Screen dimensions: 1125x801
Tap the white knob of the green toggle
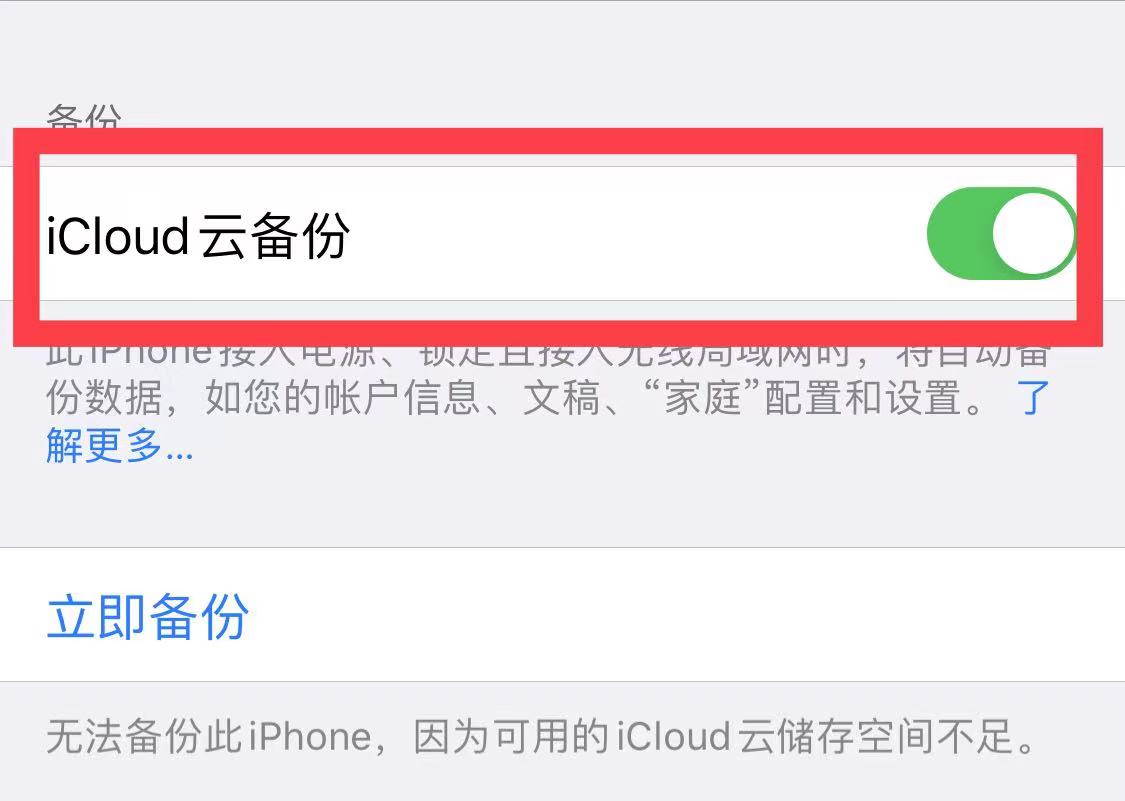click(x=1033, y=234)
